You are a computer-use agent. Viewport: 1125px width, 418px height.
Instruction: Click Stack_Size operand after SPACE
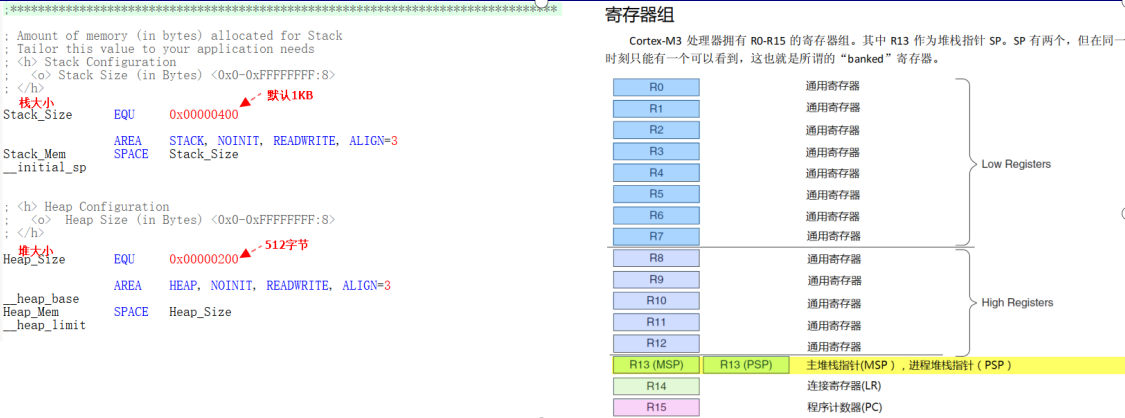(x=204, y=154)
